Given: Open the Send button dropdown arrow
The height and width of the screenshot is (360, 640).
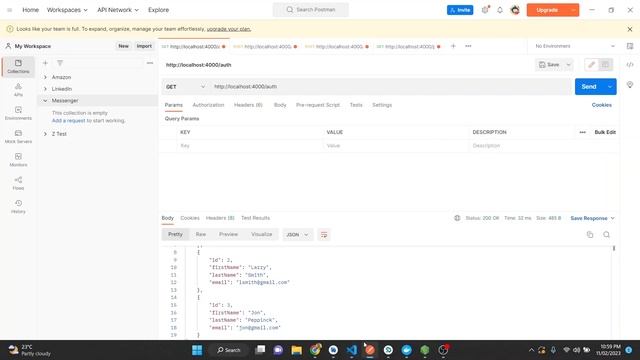Looking at the screenshot, I should 610,87.
